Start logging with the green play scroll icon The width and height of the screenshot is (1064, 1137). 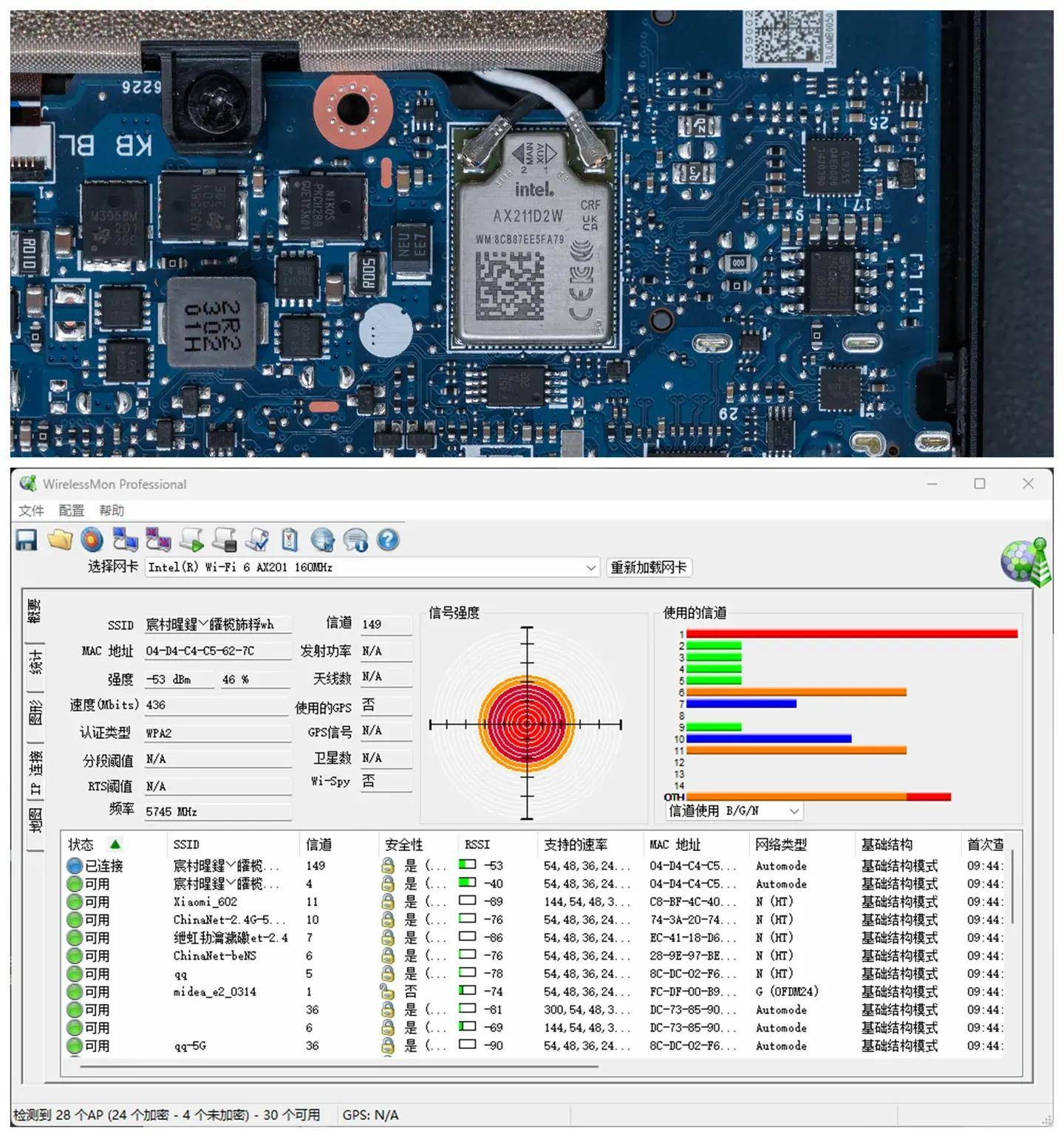click(191, 540)
